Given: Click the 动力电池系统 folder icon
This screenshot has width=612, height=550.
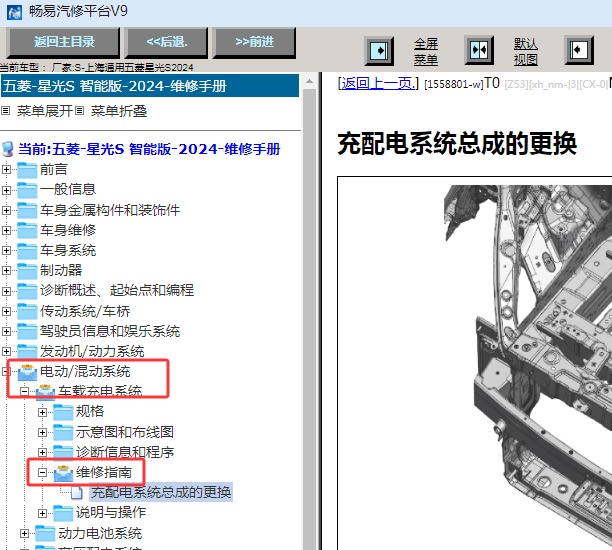Looking at the screenshot, I should click(x=45, y=534).
